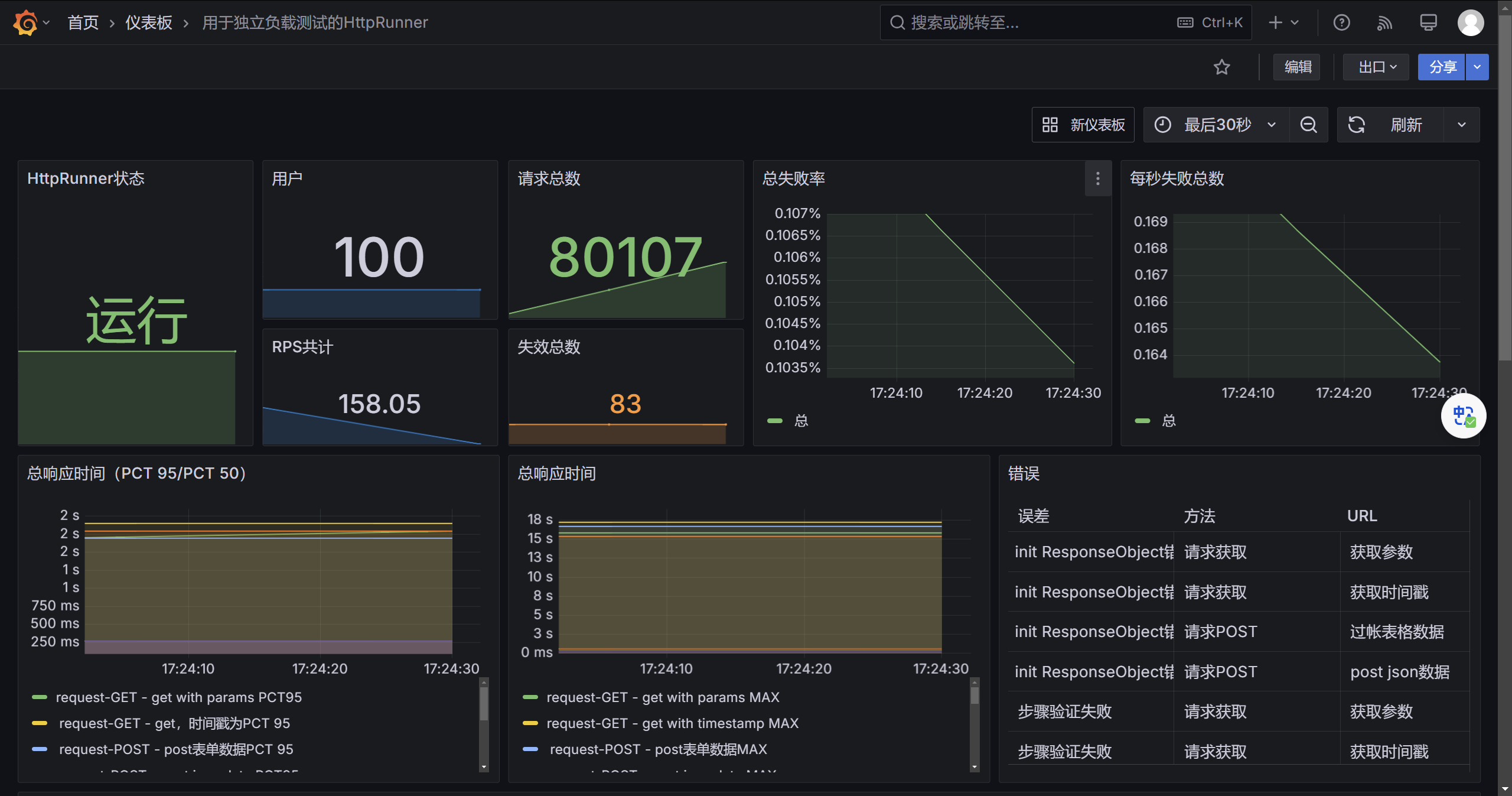Image resolution: width=1512 pixels, height=796 pixels.
Task: Toggle request-GET get with params MAX series
Action: pyautogui.click(x=663, y=697)
